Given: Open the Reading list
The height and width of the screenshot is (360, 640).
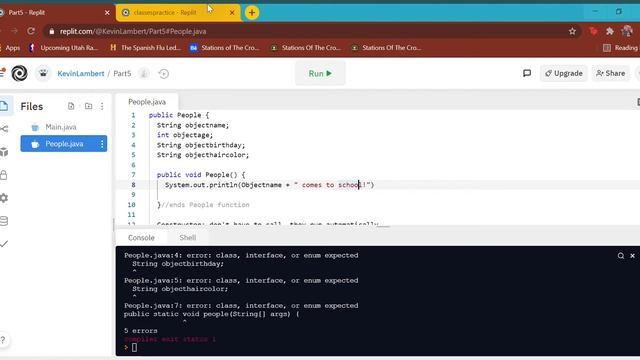Looking at the screenshot, I should (x=621, y=48).
